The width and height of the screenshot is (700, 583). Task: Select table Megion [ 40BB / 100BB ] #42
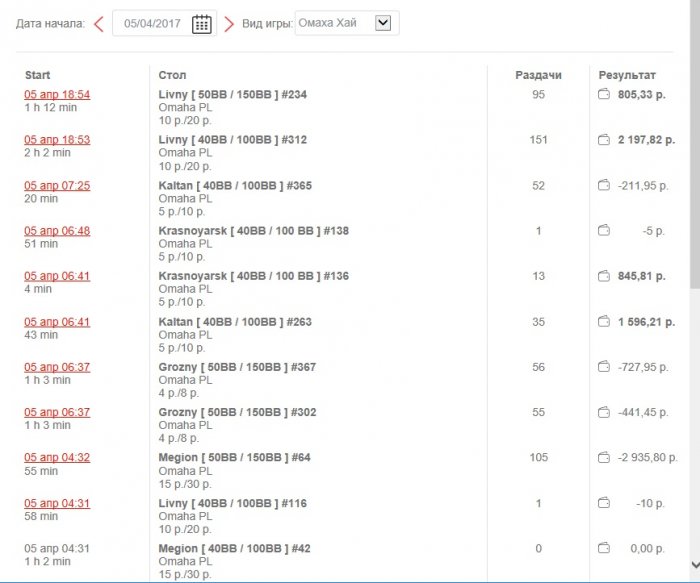pos(234,548)
